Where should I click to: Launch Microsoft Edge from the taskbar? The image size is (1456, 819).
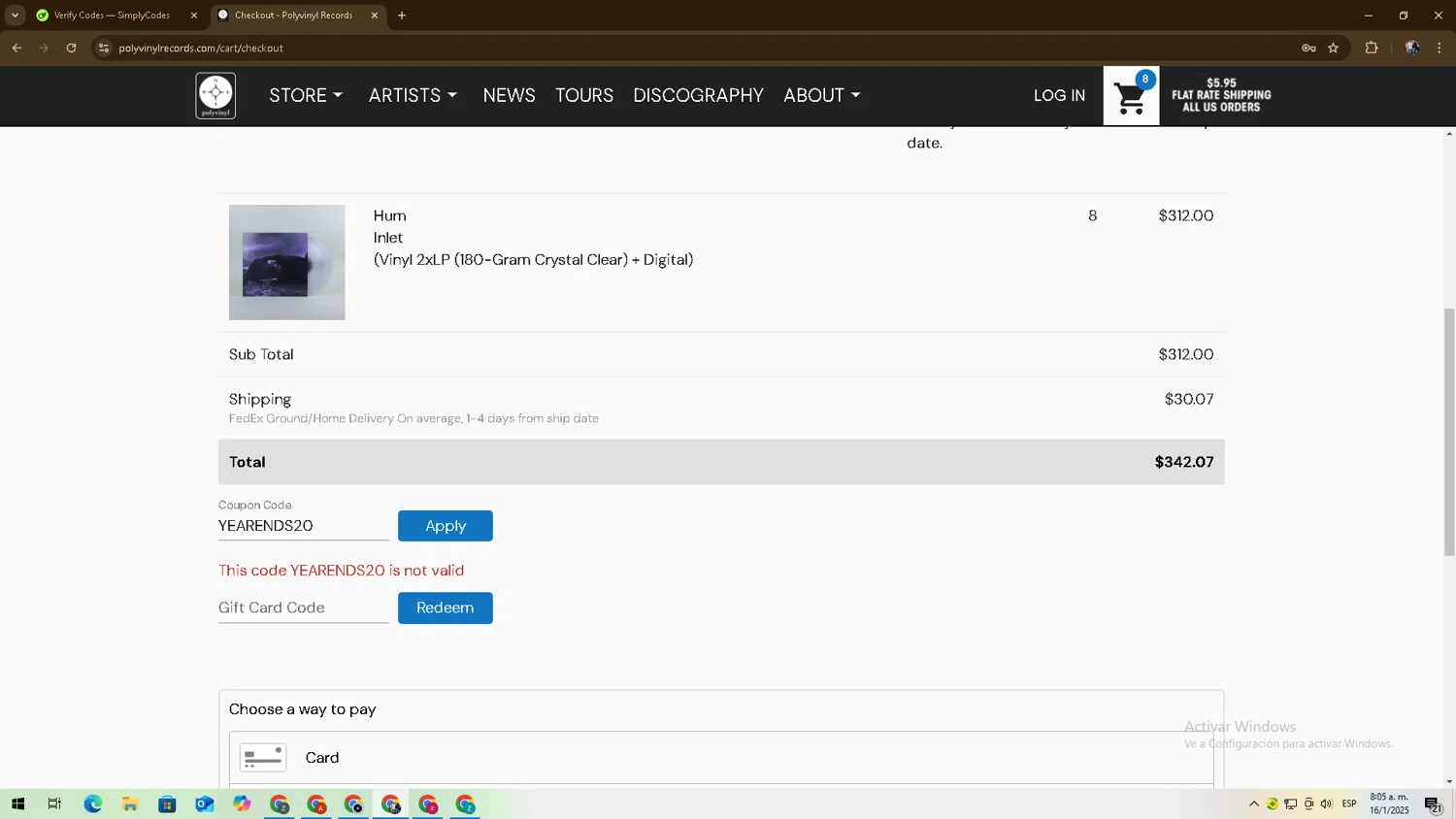92,804
